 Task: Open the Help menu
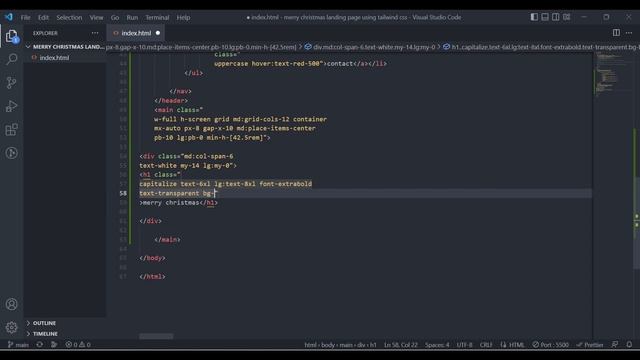(x=183, y=18)
